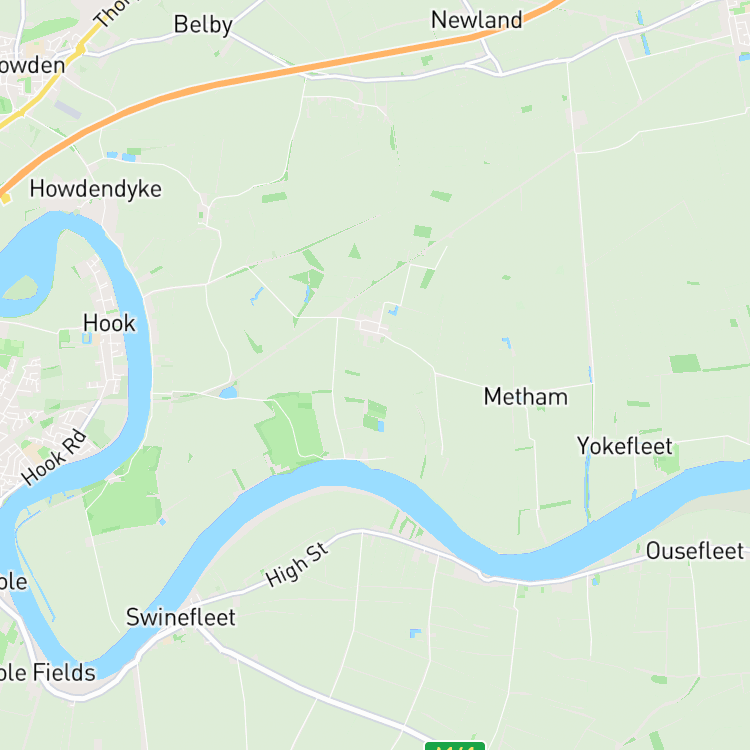This screenshot has height=750, width=750.
Task: Click the High St road label
Action: [297, 565]
